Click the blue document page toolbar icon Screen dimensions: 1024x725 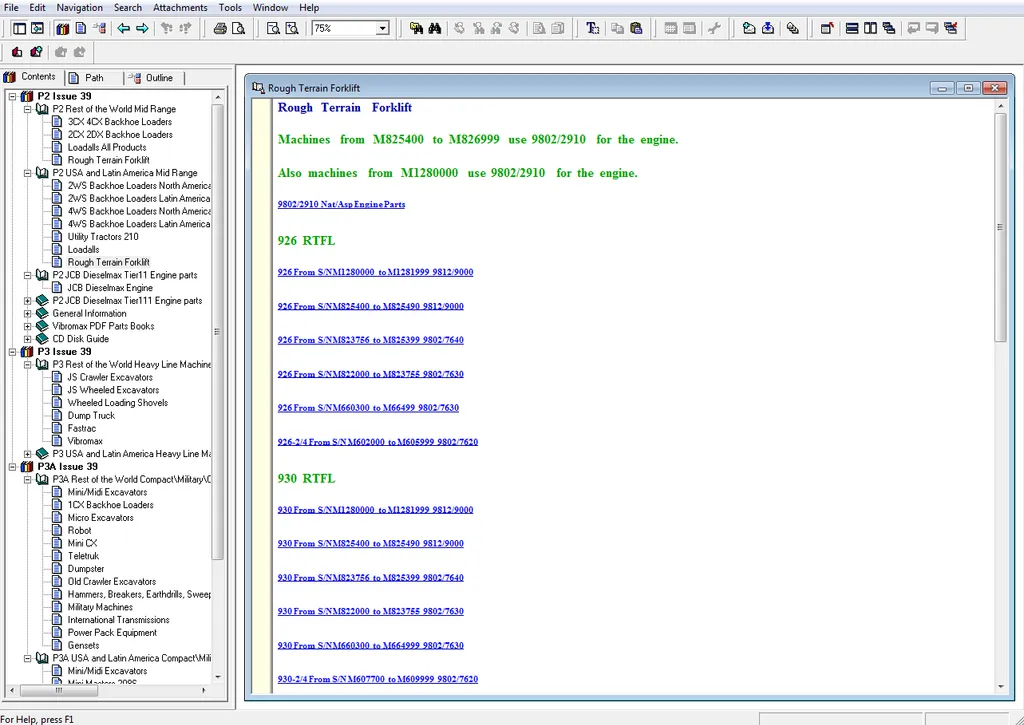(x=81, y=28)
